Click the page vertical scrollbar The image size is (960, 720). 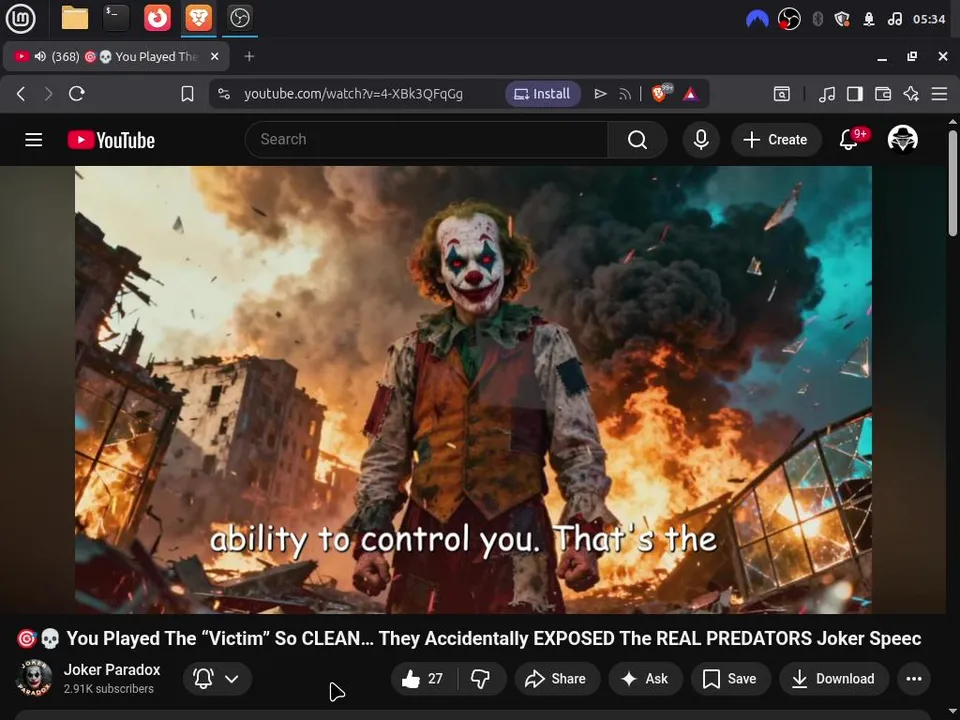953,183
